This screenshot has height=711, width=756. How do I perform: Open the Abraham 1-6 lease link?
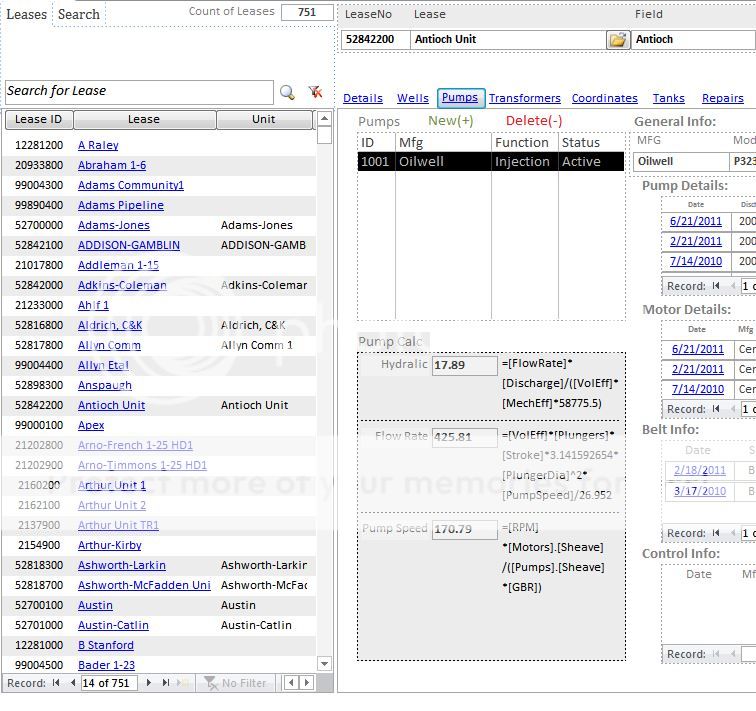[x=112, y=165]
